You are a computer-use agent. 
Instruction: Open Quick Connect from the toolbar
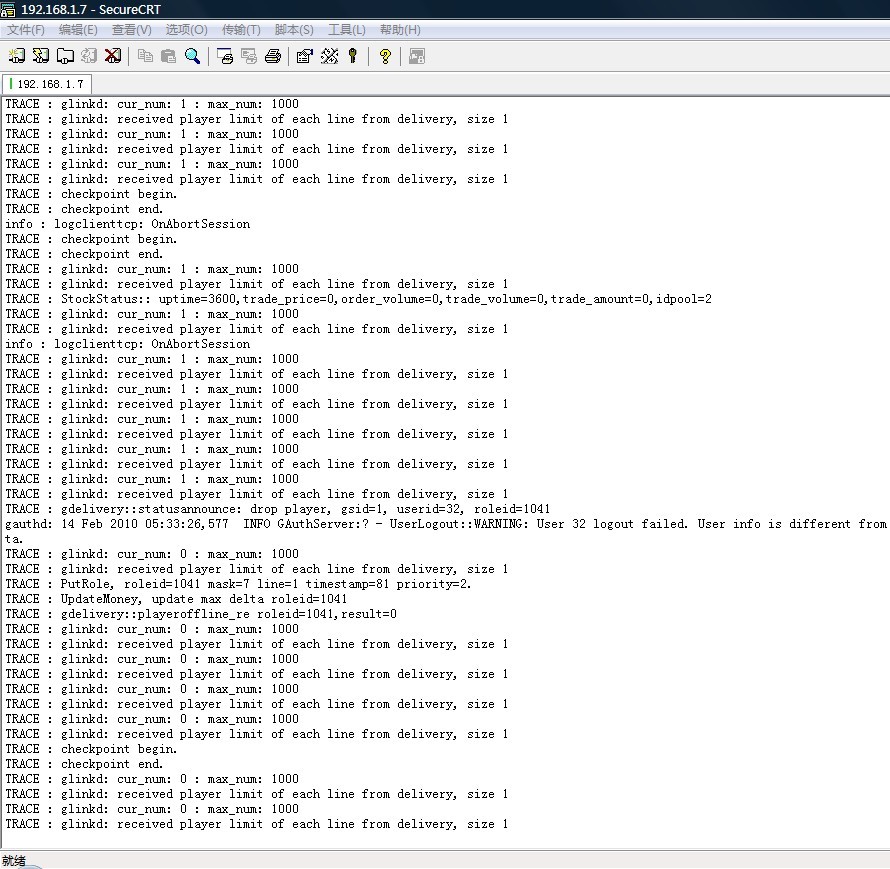tap(40, 56)
